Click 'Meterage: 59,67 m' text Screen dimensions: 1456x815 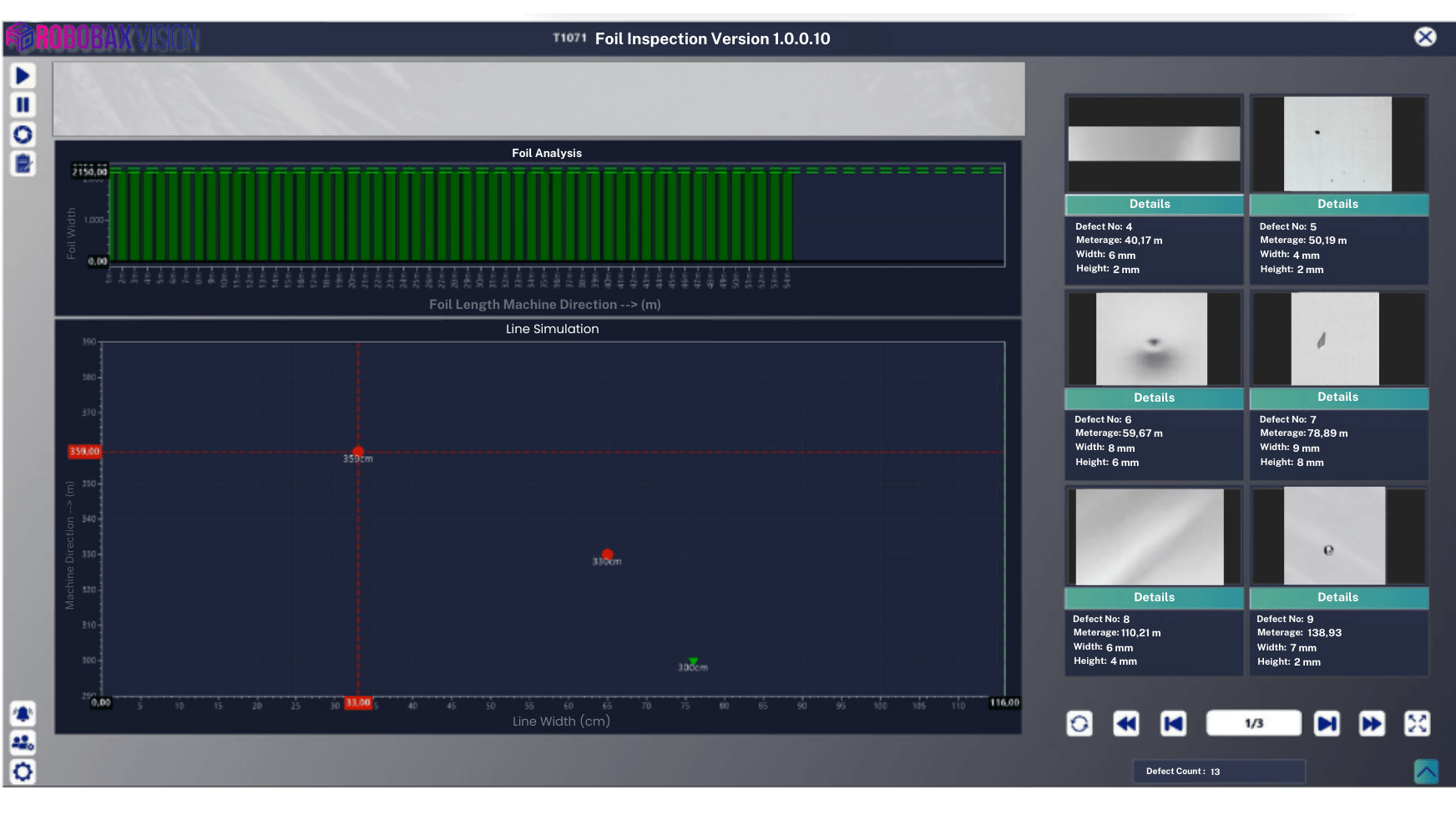pyautogui.click(x=1119, y=433)
